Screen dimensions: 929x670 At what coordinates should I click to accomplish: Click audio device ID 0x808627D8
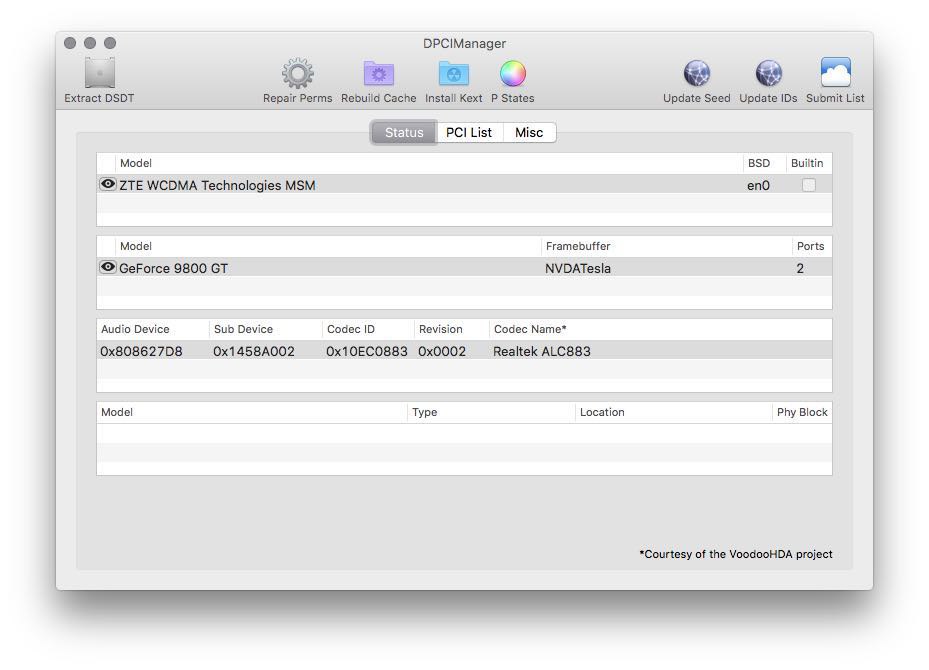(x=141, y=351)
